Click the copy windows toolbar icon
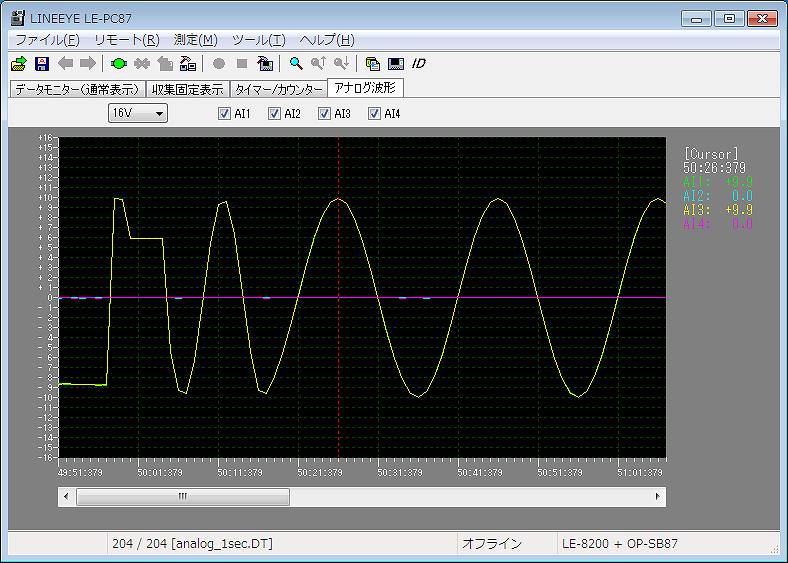Image resolution: width=788 pixels, height=563 pixels. pos(373,63)
